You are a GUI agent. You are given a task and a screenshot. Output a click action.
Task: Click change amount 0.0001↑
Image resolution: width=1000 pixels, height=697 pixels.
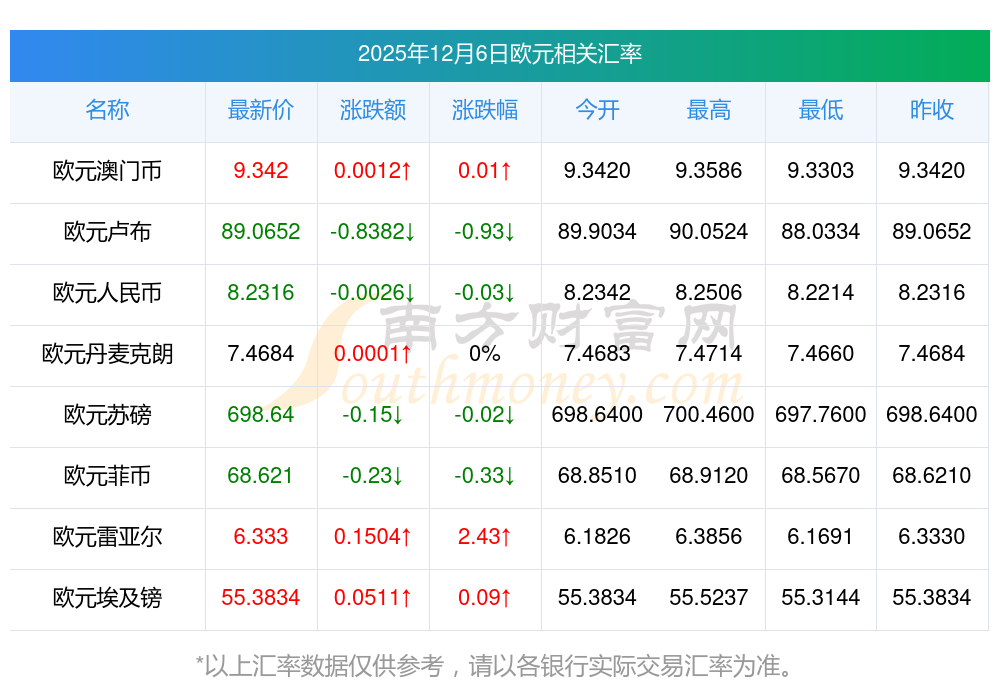tap(373, 353)
